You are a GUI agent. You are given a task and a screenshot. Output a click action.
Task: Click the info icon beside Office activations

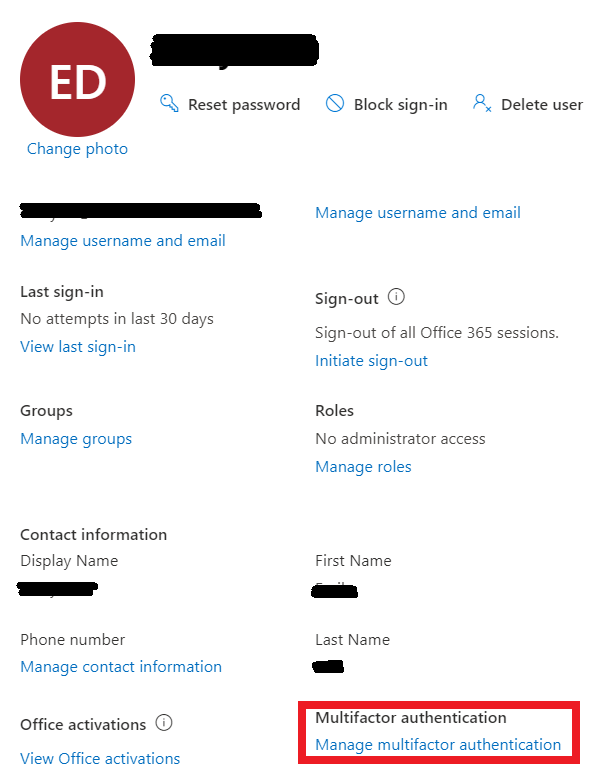[x=165, y=723]
